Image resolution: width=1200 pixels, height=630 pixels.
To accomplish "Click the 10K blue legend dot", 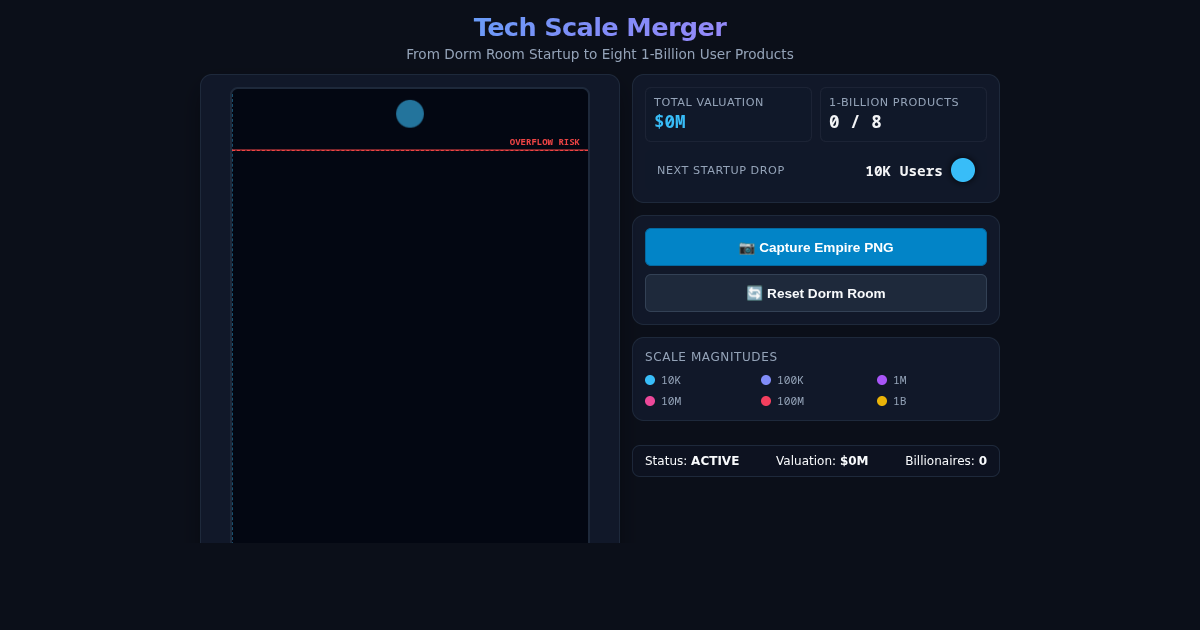I will 650,380.
